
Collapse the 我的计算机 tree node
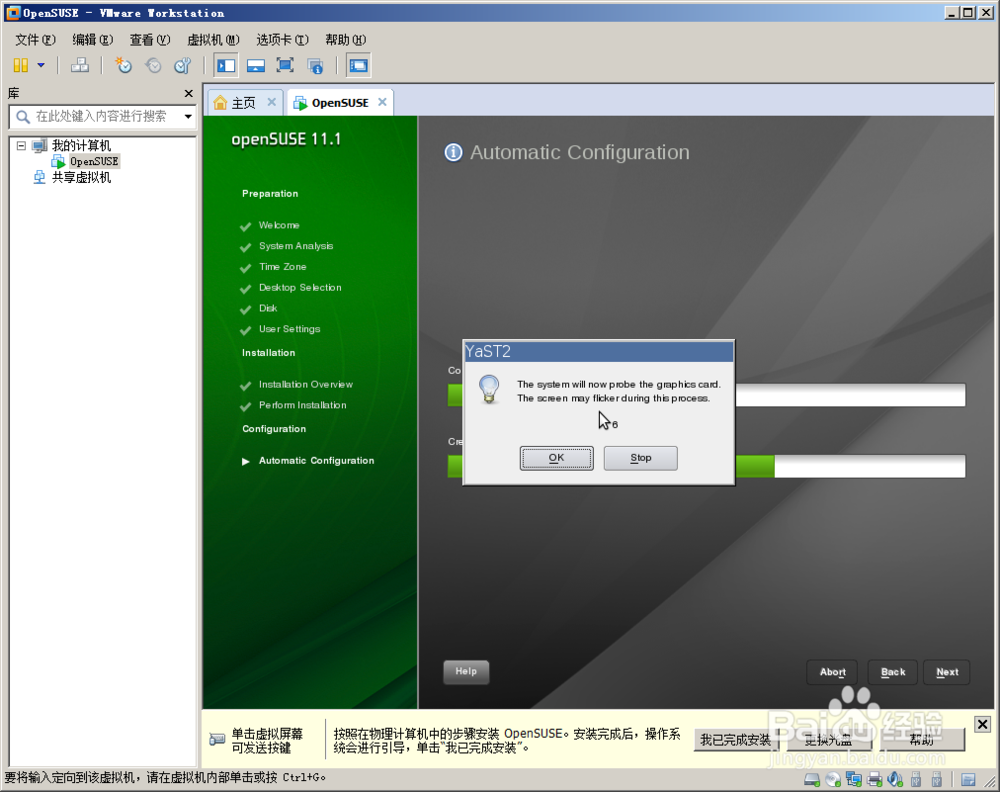21,145
